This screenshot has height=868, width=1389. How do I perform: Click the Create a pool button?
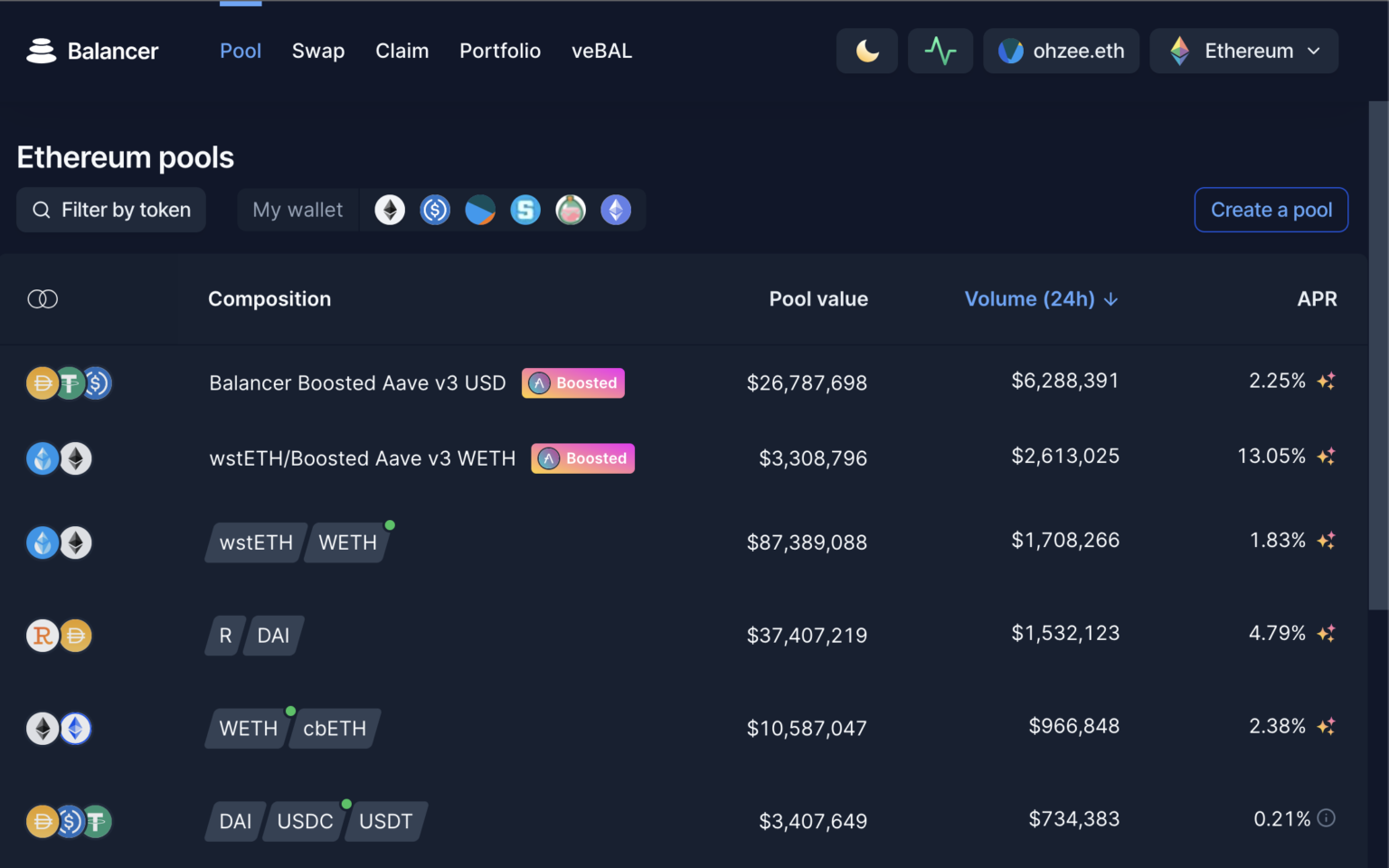tap(1271, 210)
